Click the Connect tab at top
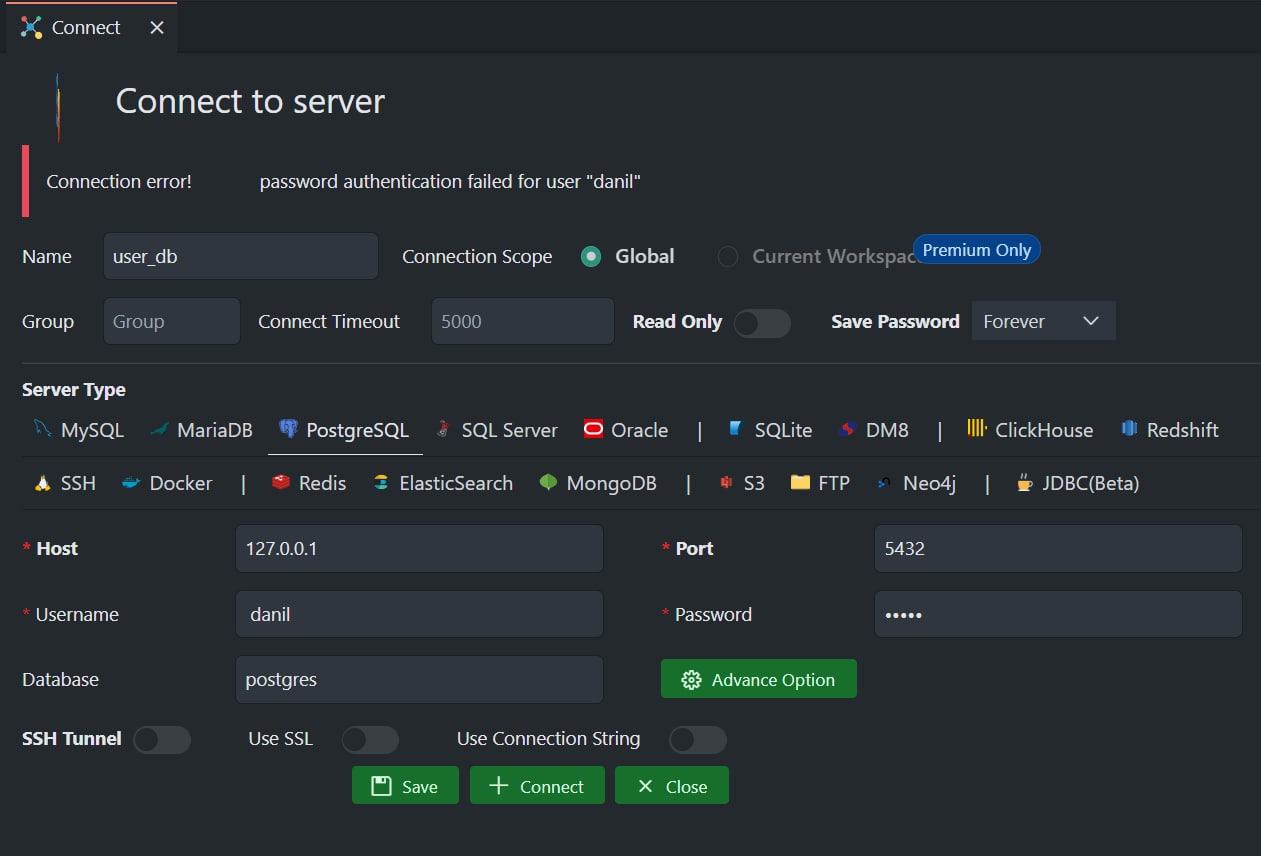Viewport: 1261px width, 856px height. tap(91, 27)
